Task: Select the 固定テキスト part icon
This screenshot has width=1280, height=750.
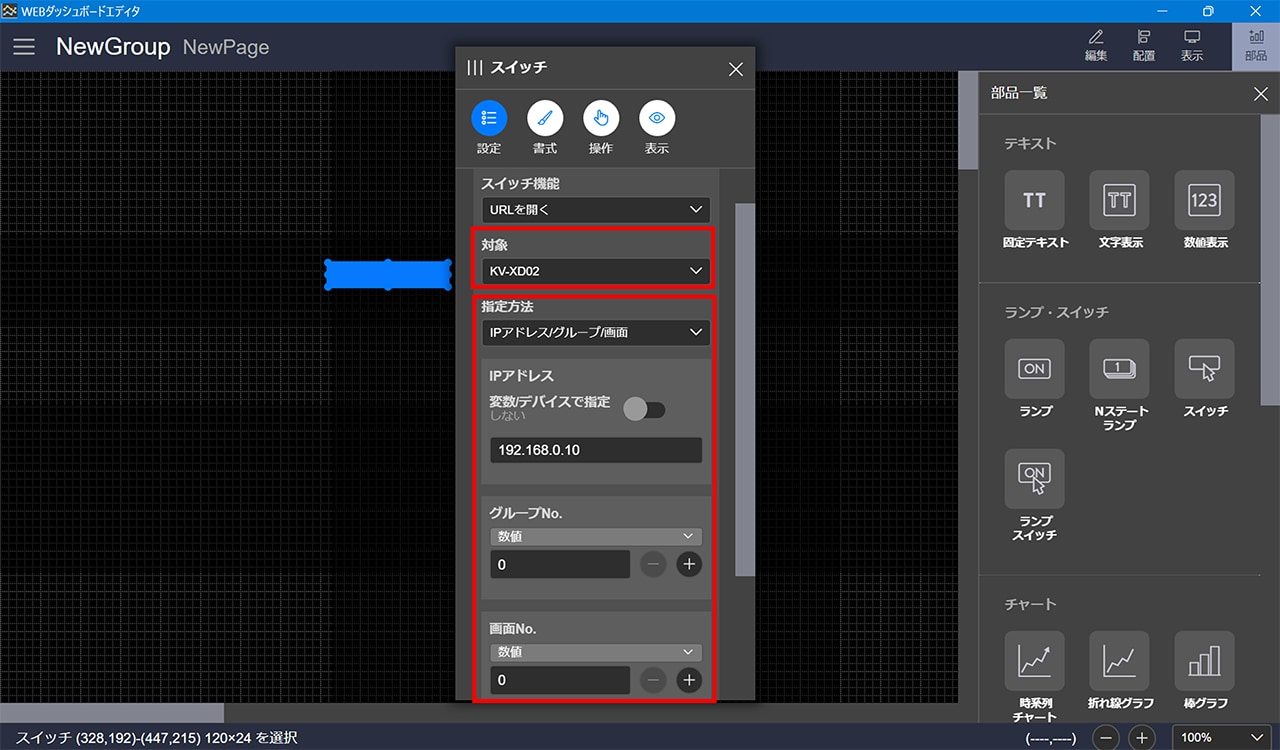Action: [x=1034, y=201]
